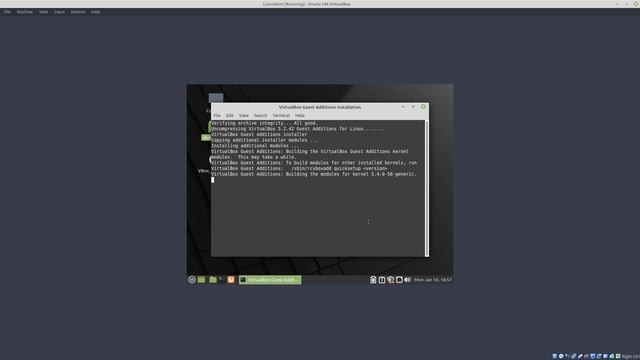
Task: Select the VirtualBox Guest Additions taskbar button
Action: 270,280
